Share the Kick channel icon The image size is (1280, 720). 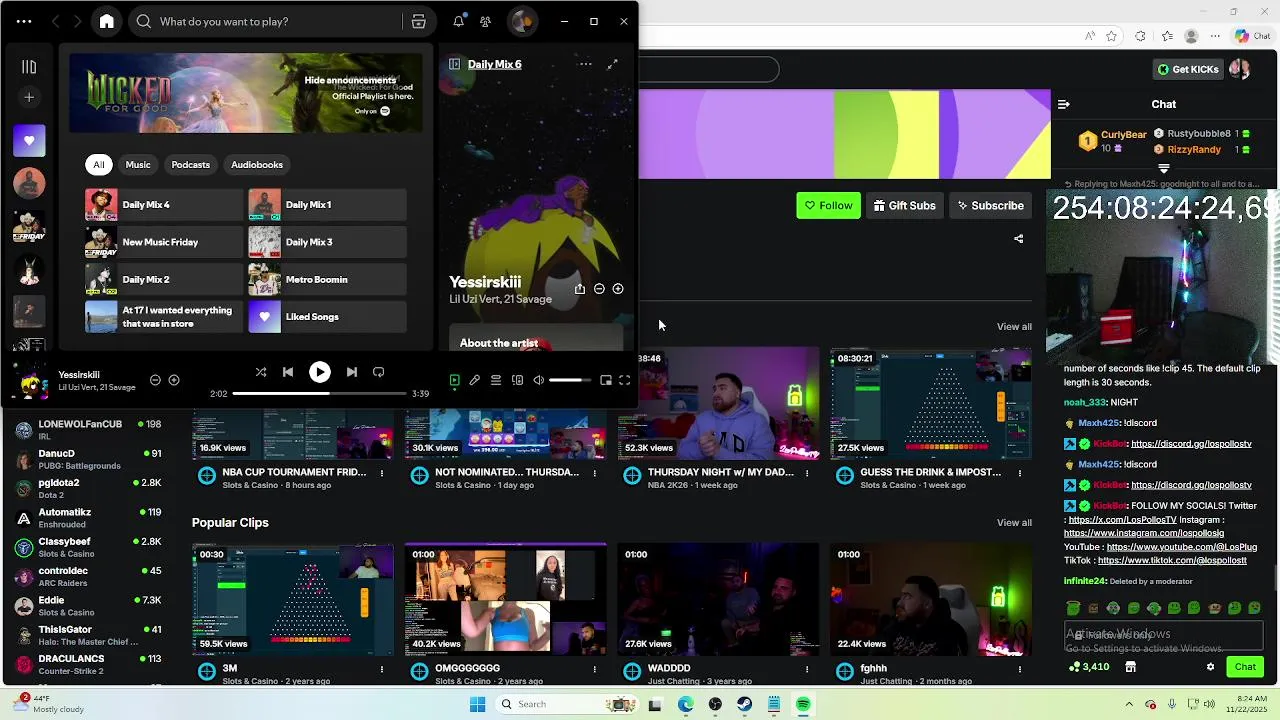pos(1018,239)
